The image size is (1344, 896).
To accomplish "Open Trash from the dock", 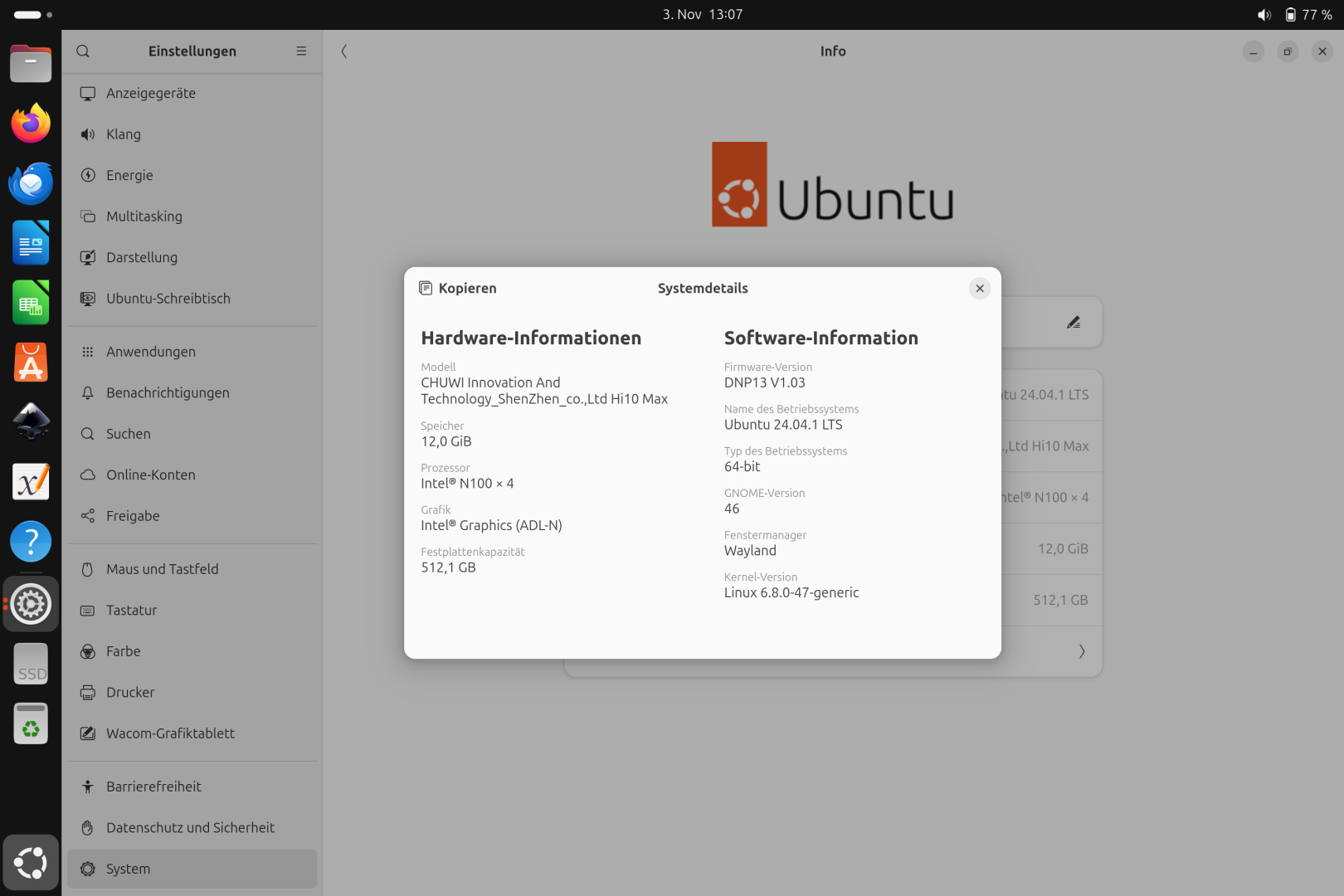I will [31, 724].
